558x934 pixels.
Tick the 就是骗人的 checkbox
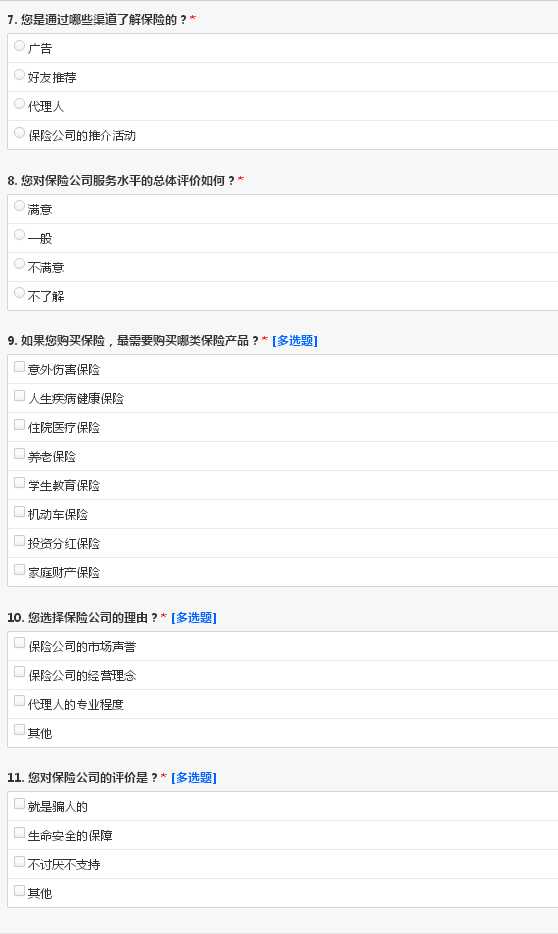[20, 804]
